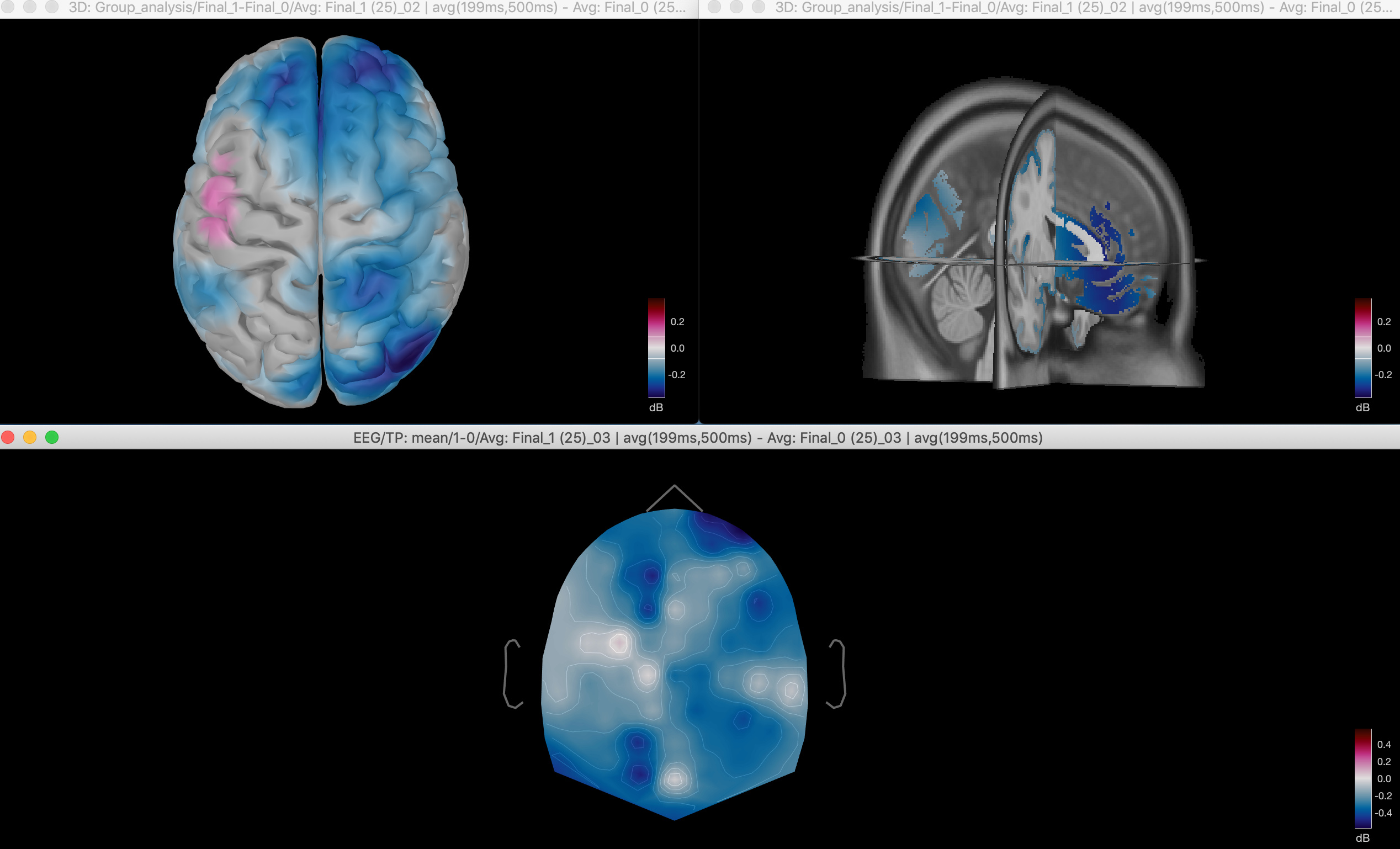
Task: Close the right 3D MRI window
Action: [714, 7]
